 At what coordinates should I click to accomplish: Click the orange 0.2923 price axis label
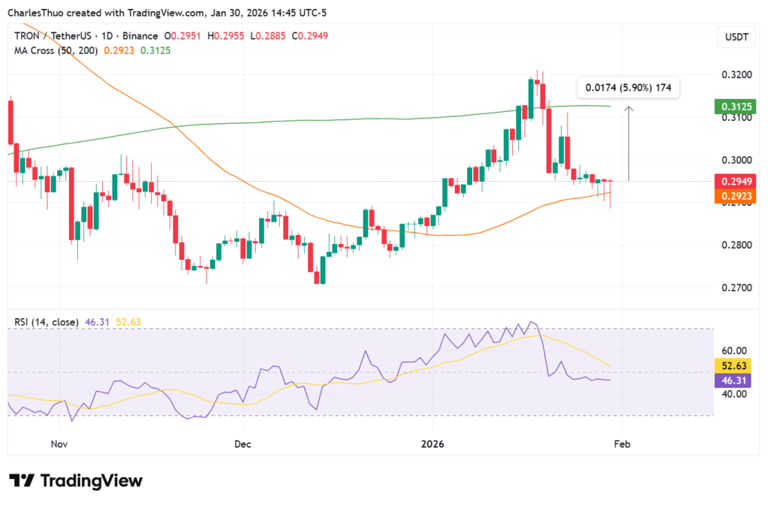pyautogui.click(x=735, y=196)
